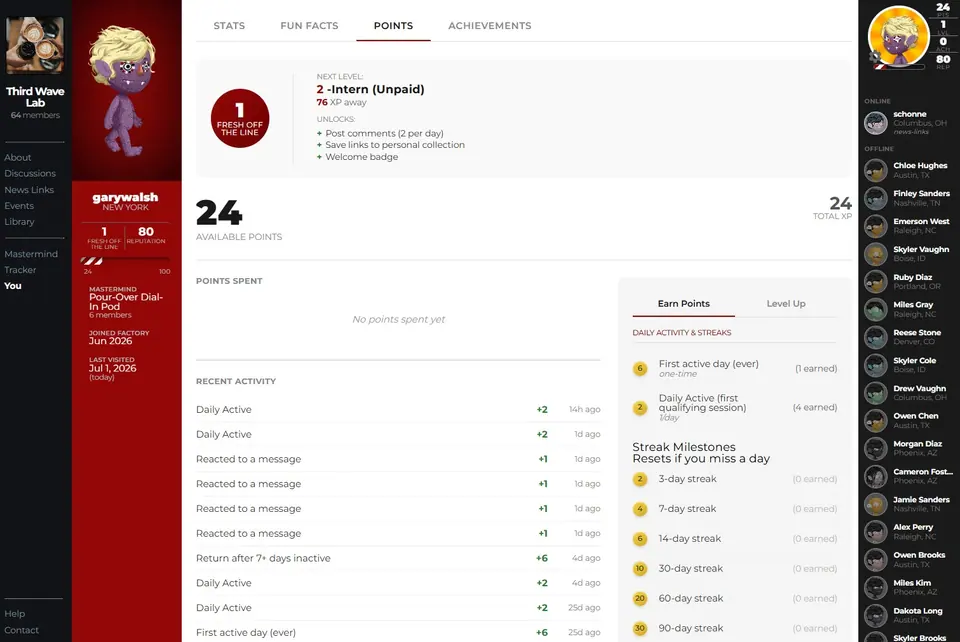
Task: Click the 'Welcome badge' unlock item
Action: tap(358, 157)
